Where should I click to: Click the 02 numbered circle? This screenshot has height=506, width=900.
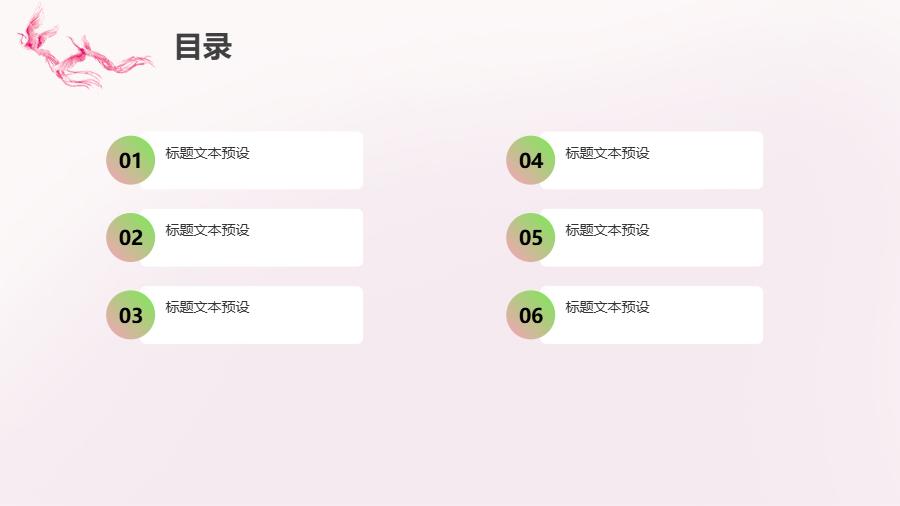pos(131,237)
